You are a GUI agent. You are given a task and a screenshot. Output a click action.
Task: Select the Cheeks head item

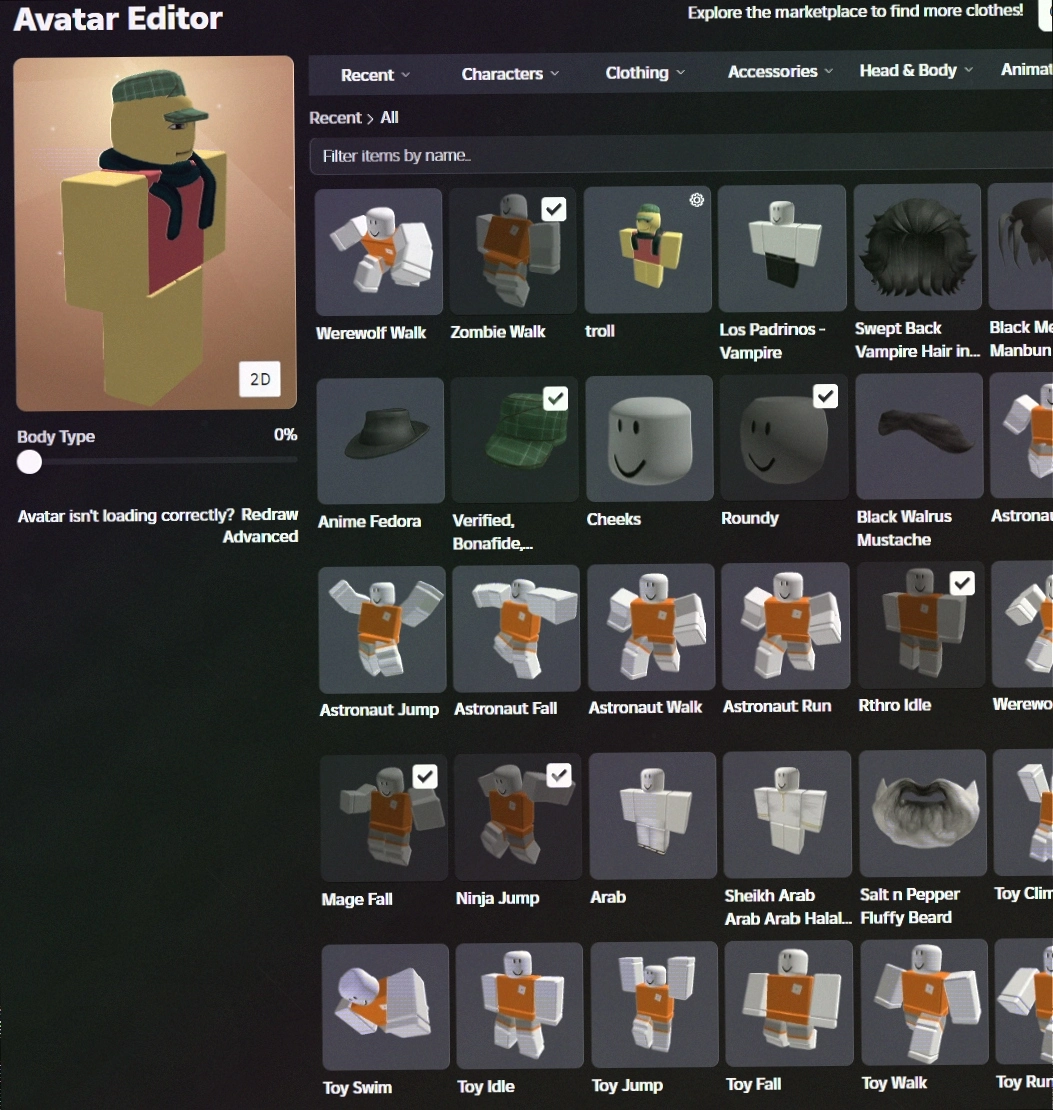[x=649, y=438]
